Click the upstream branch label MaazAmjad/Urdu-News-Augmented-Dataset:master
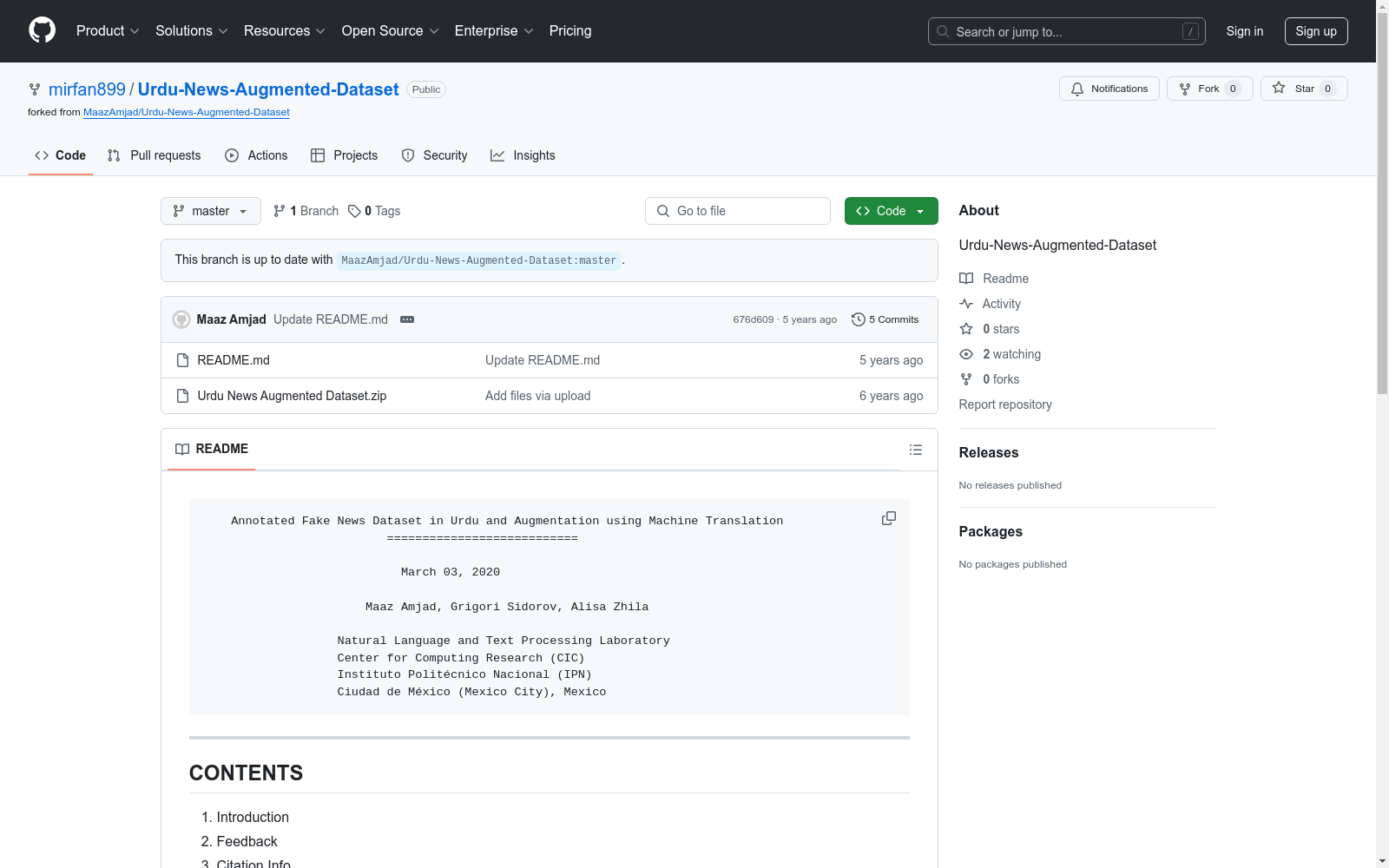This screenshot has width=1389, height=868. point(479,260)
